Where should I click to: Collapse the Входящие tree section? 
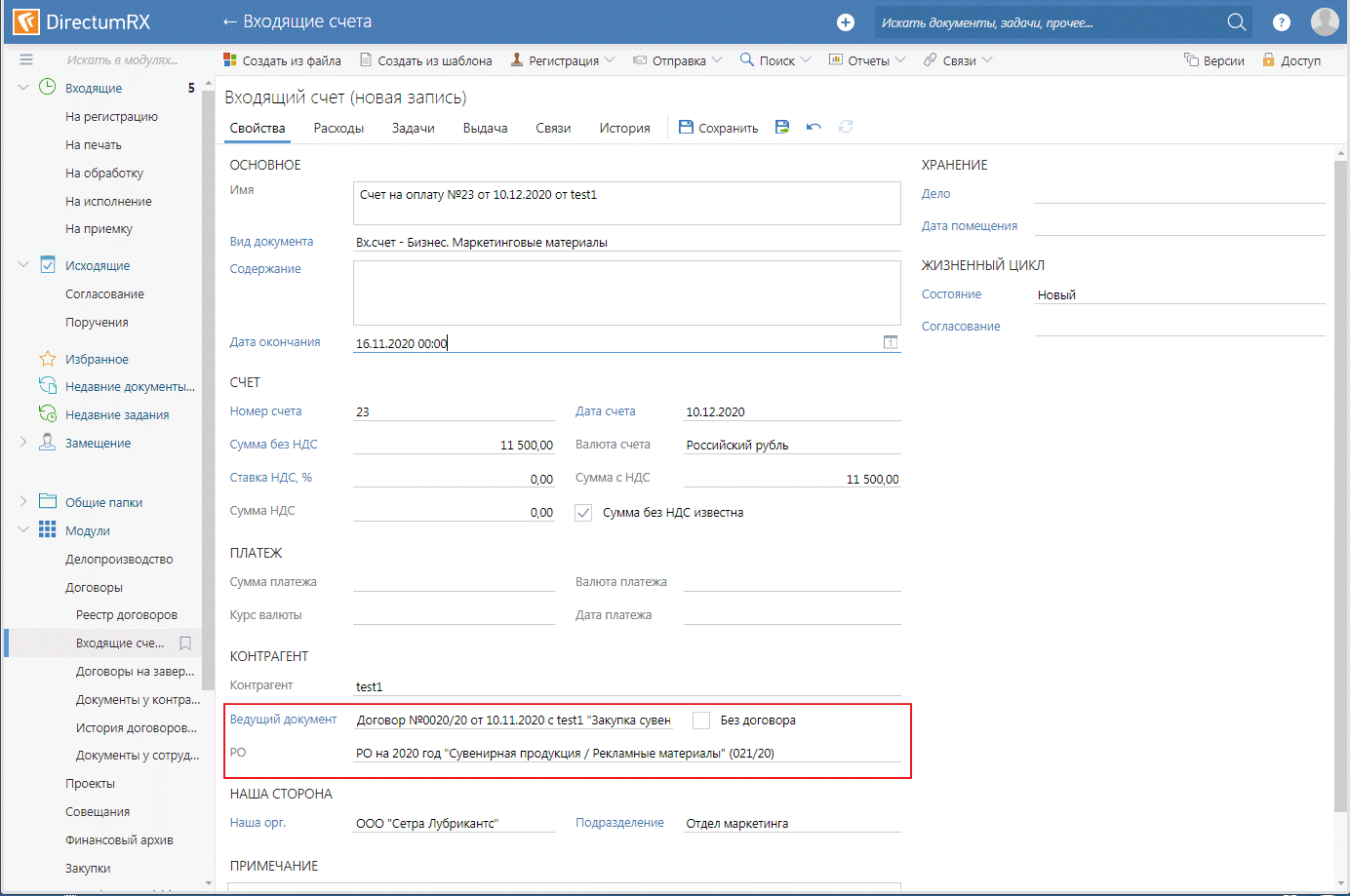(x=23, y=88)
